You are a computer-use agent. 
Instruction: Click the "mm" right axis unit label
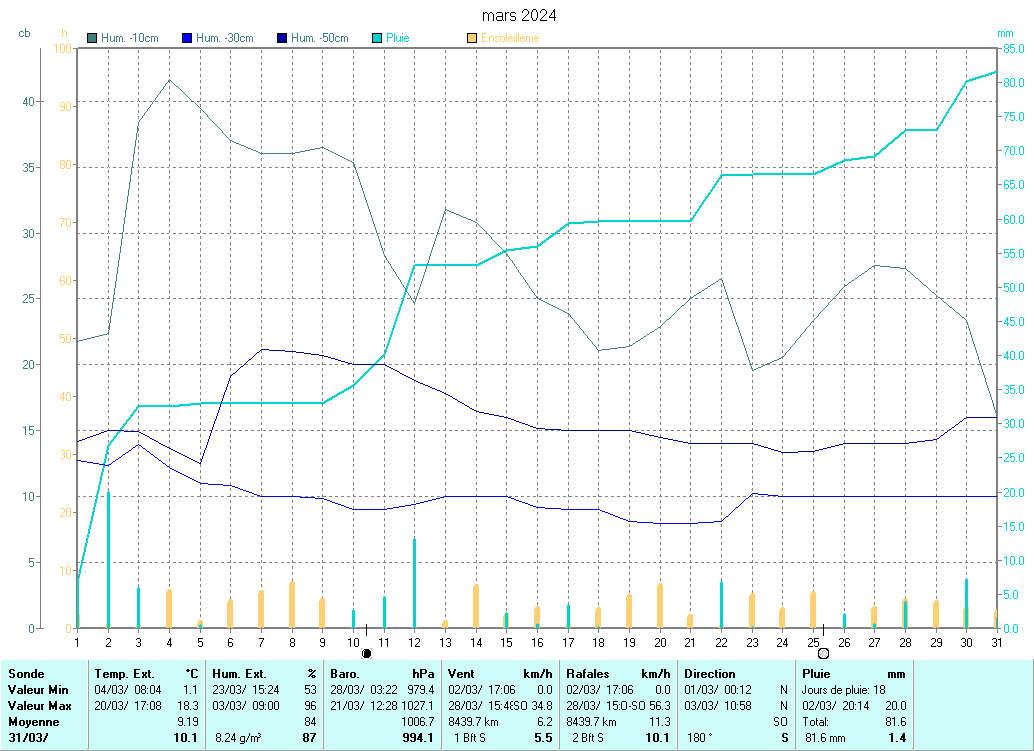click(1005, 33)
